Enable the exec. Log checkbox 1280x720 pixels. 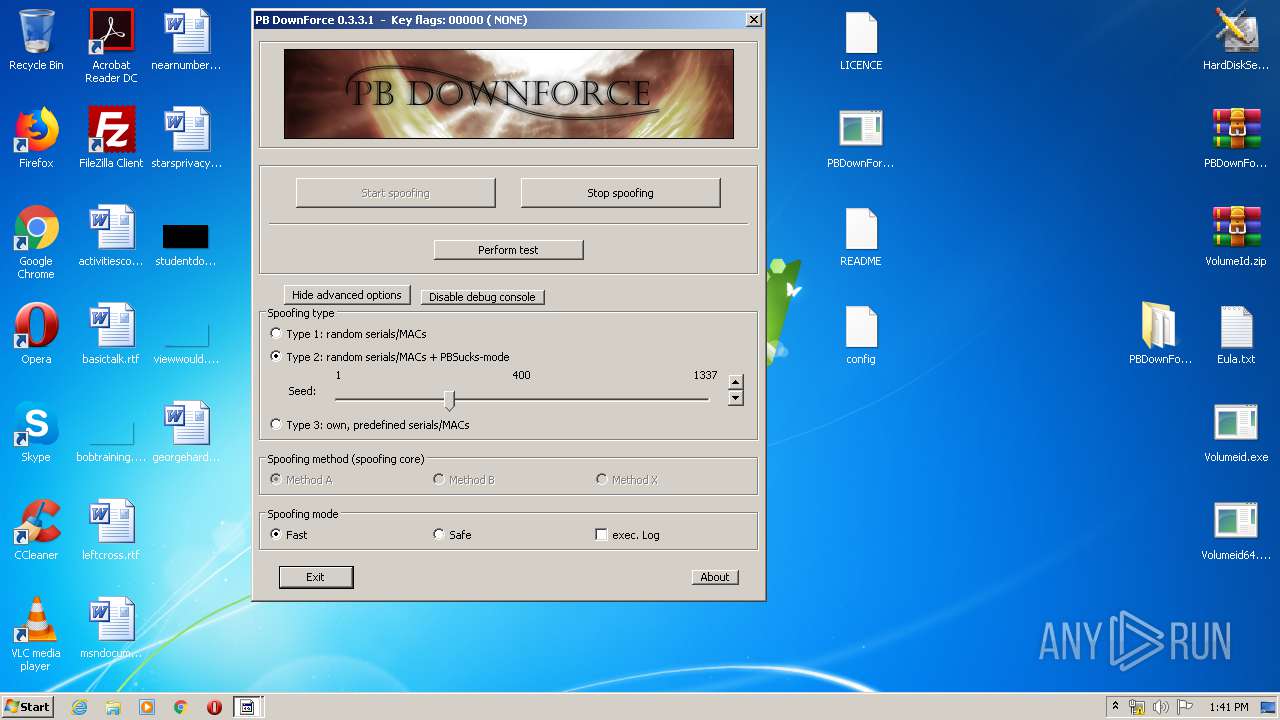pos(627,535)
